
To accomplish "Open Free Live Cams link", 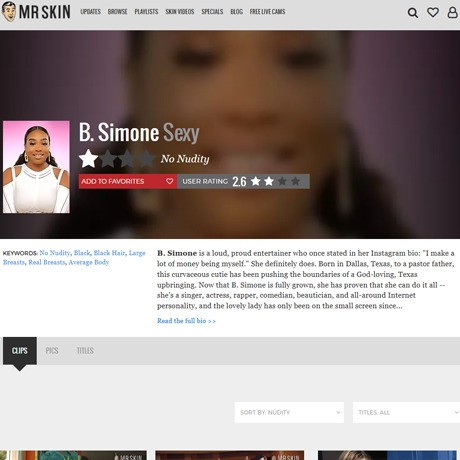I will [x=267, y=12].
